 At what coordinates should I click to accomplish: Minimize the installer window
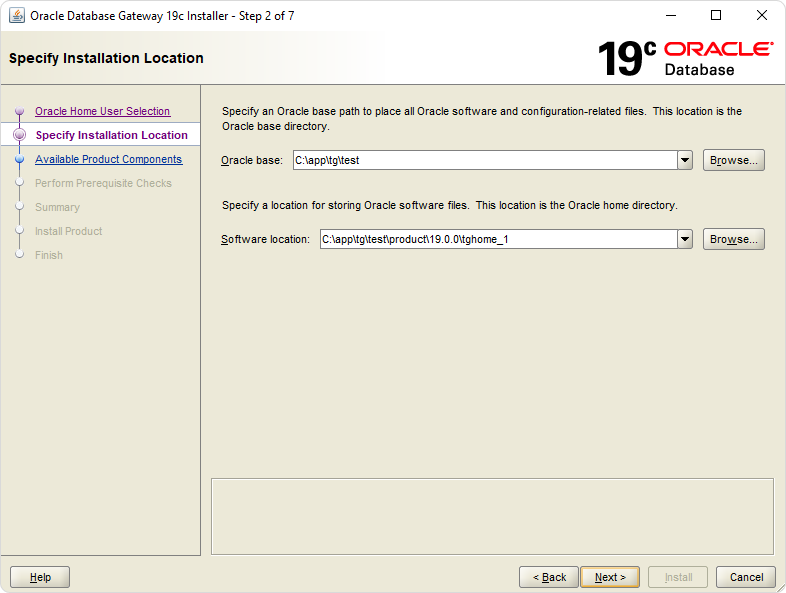pyautogui.click(x=671, y=16)
